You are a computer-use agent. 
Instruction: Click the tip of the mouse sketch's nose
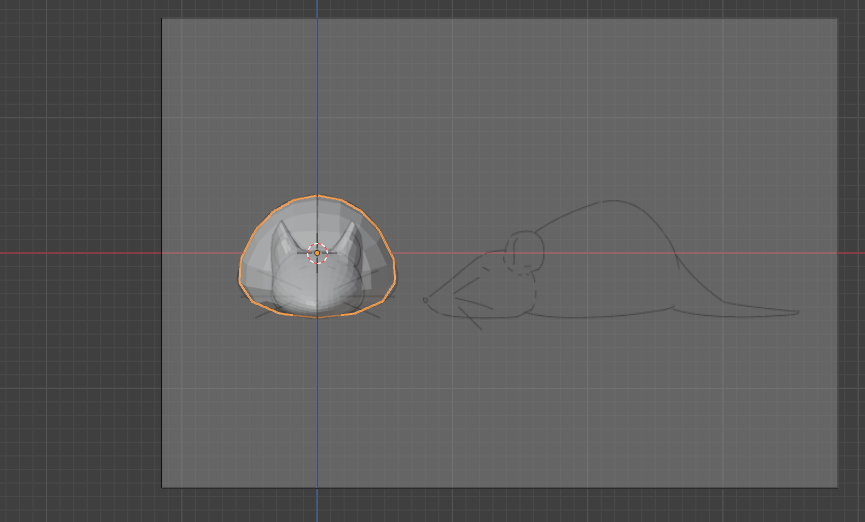point(425,298)
